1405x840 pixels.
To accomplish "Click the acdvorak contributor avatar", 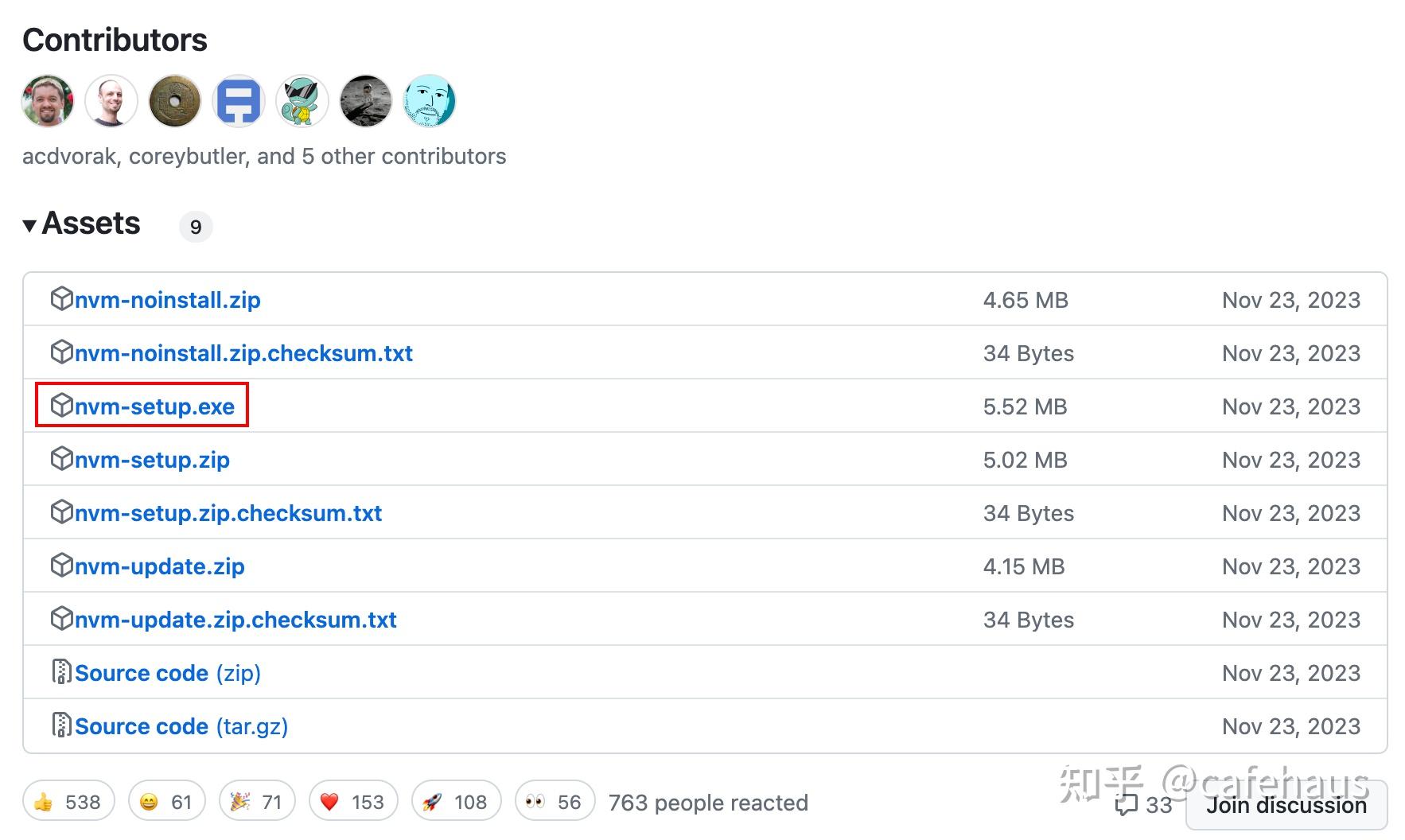I will coord(46,101).
